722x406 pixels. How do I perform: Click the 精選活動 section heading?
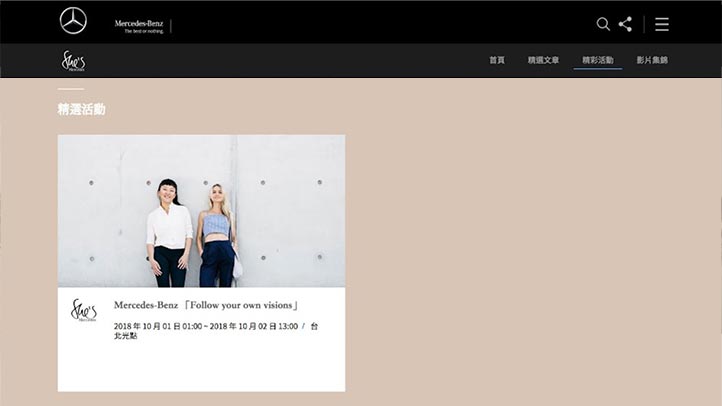pyautogui.click(x=82, y=109)
